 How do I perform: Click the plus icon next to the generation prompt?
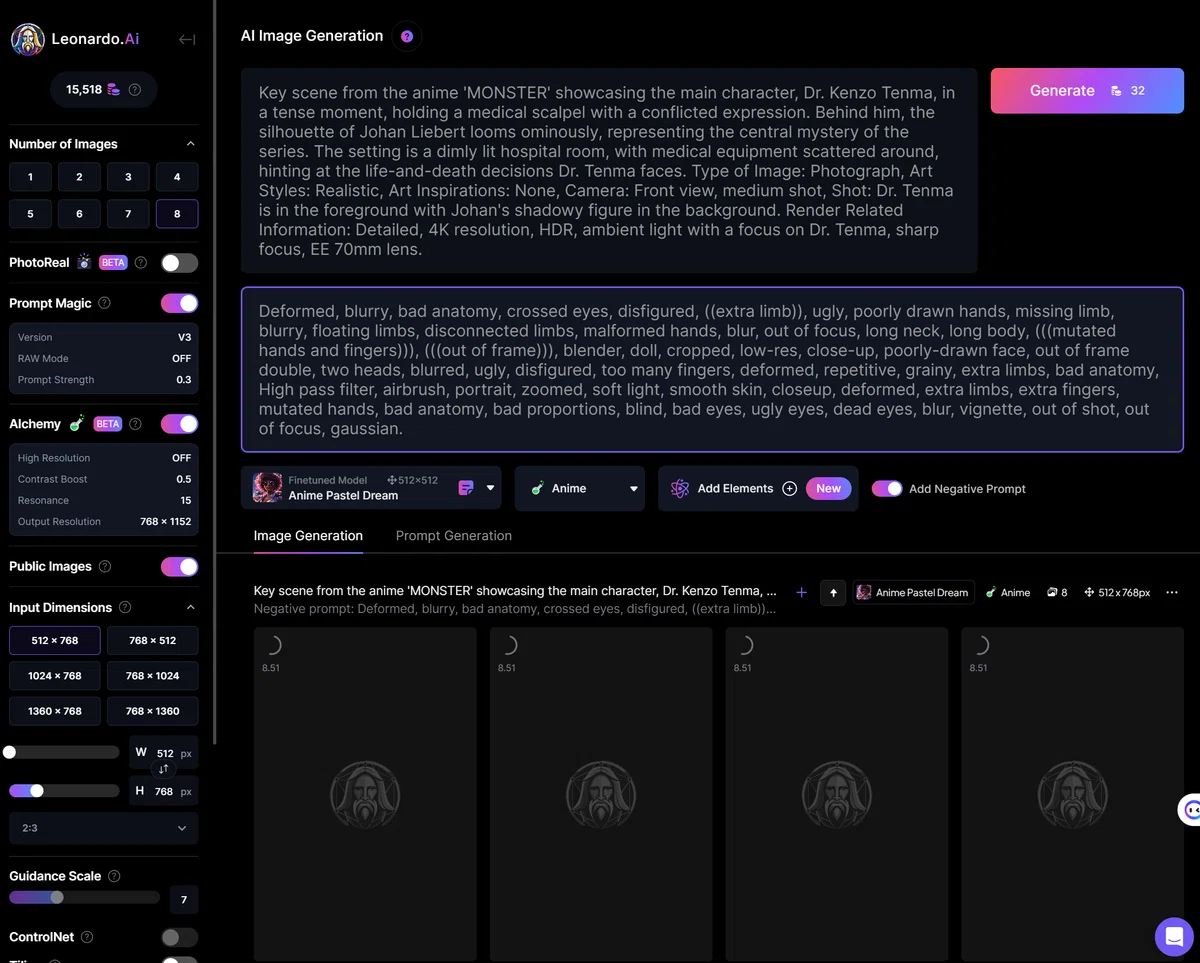[x=801, y=592]
